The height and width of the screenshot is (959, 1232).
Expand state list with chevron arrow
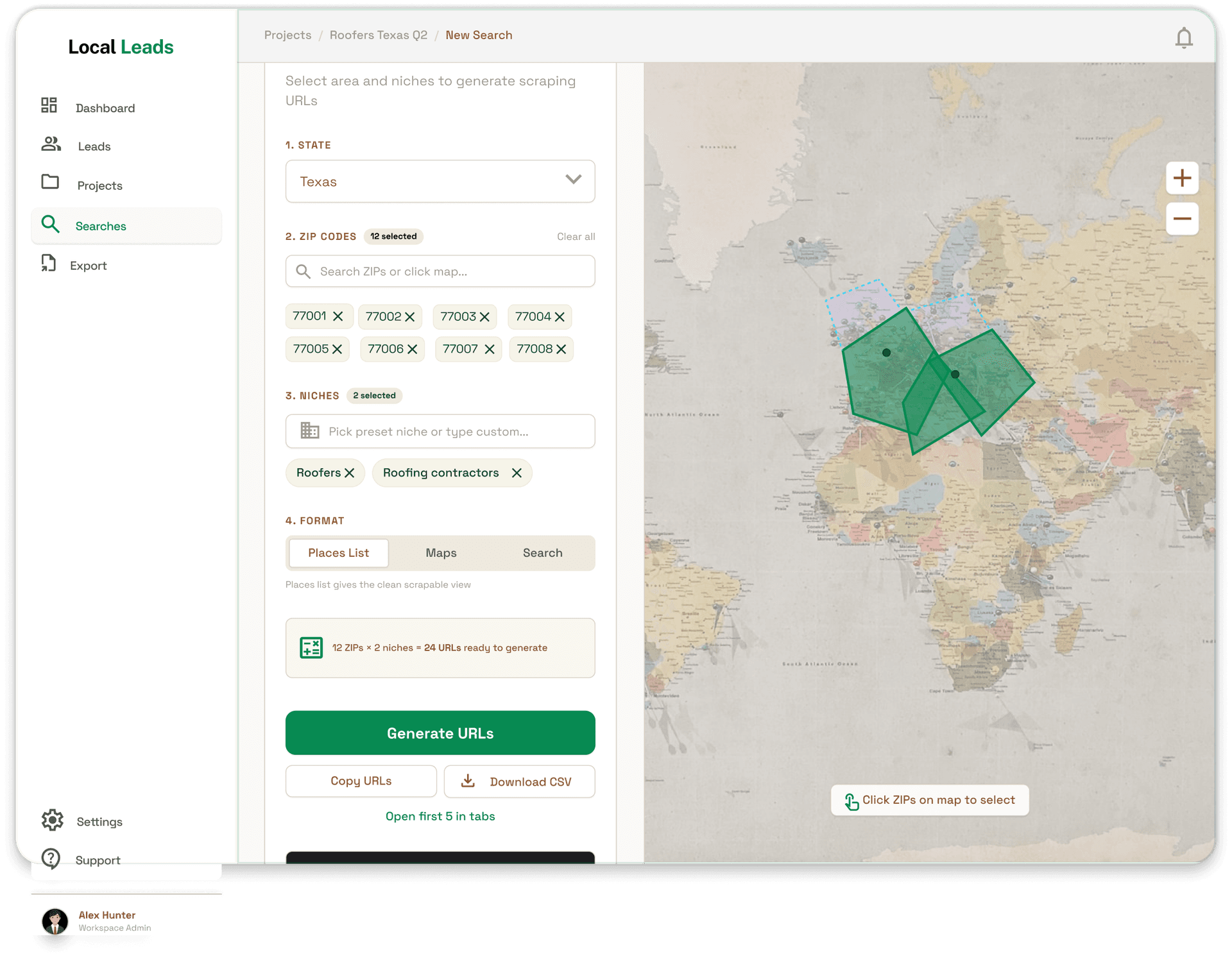(x=573, y=180)
